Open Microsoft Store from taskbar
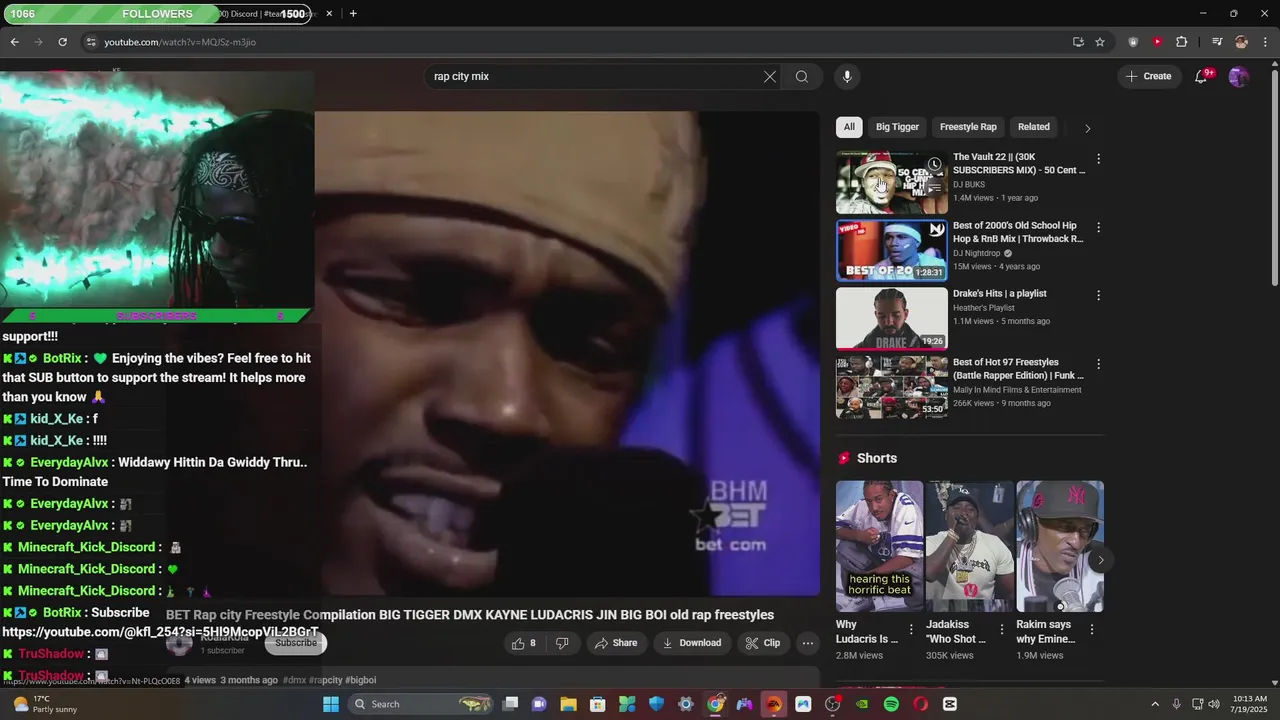This screenshot has width=1280, height=720. pyautogui.click(x=597, y=704)
